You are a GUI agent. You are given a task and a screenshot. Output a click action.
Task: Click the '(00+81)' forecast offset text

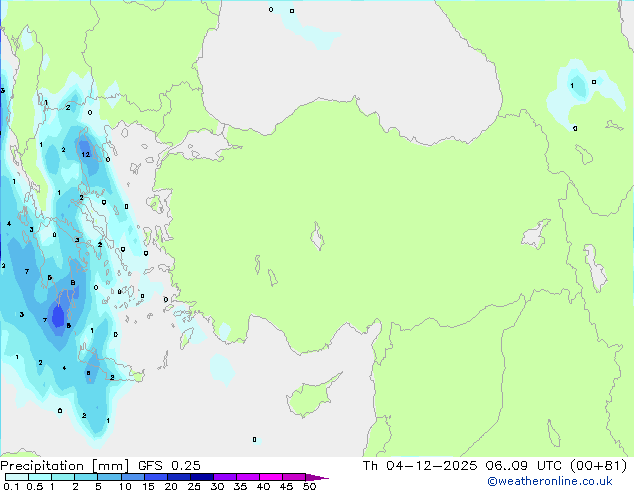(598, 466)
